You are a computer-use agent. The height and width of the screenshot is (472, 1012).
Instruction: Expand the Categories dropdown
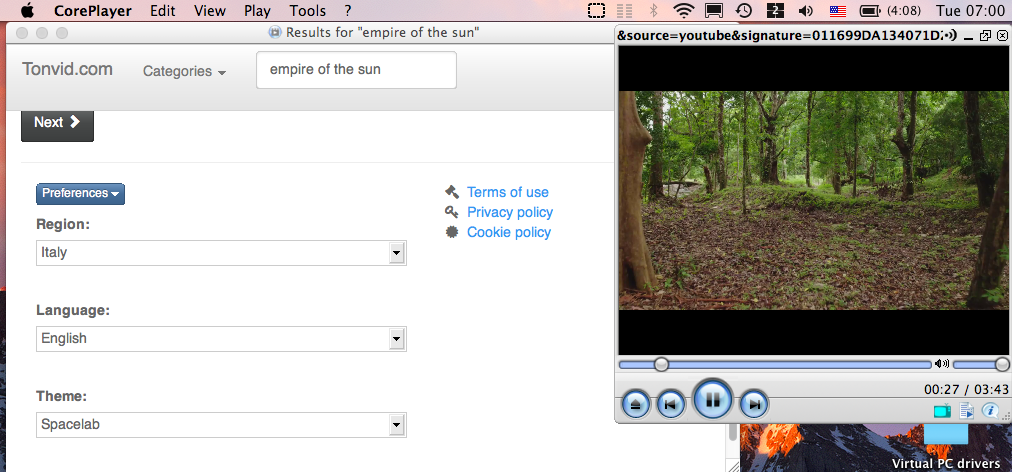(x=185, y=71)
